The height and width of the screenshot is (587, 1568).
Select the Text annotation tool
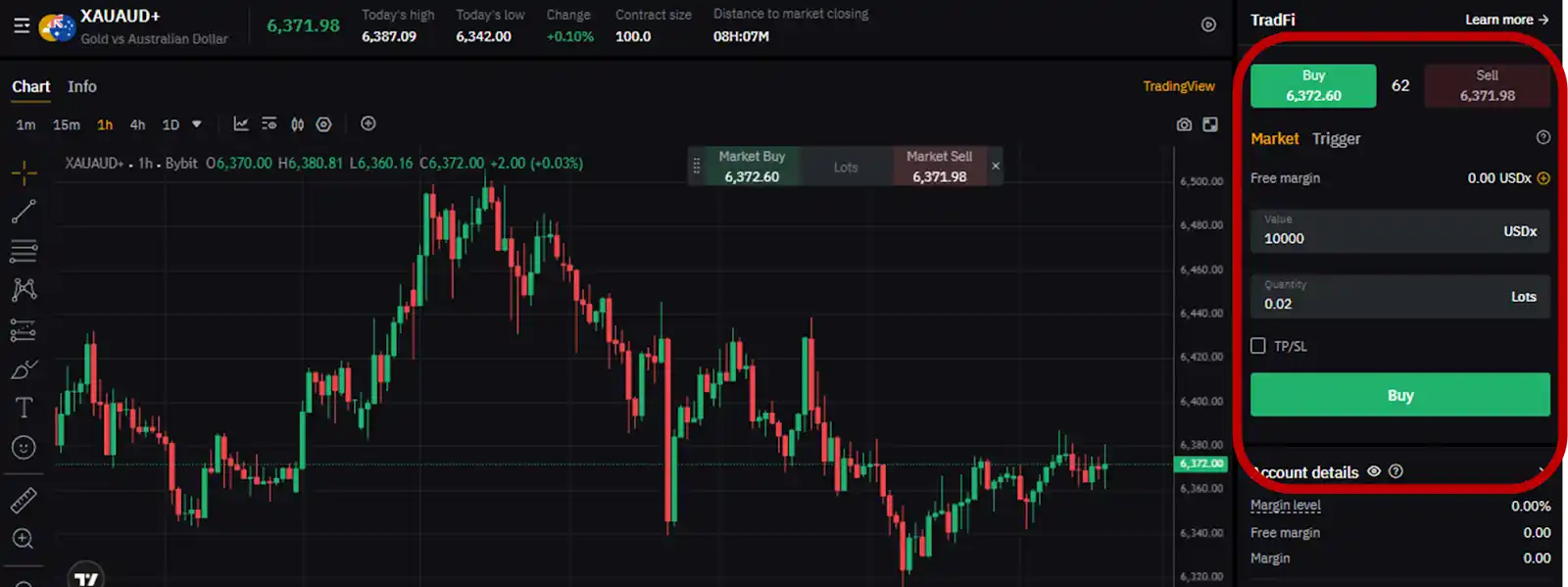pos(24,408)
